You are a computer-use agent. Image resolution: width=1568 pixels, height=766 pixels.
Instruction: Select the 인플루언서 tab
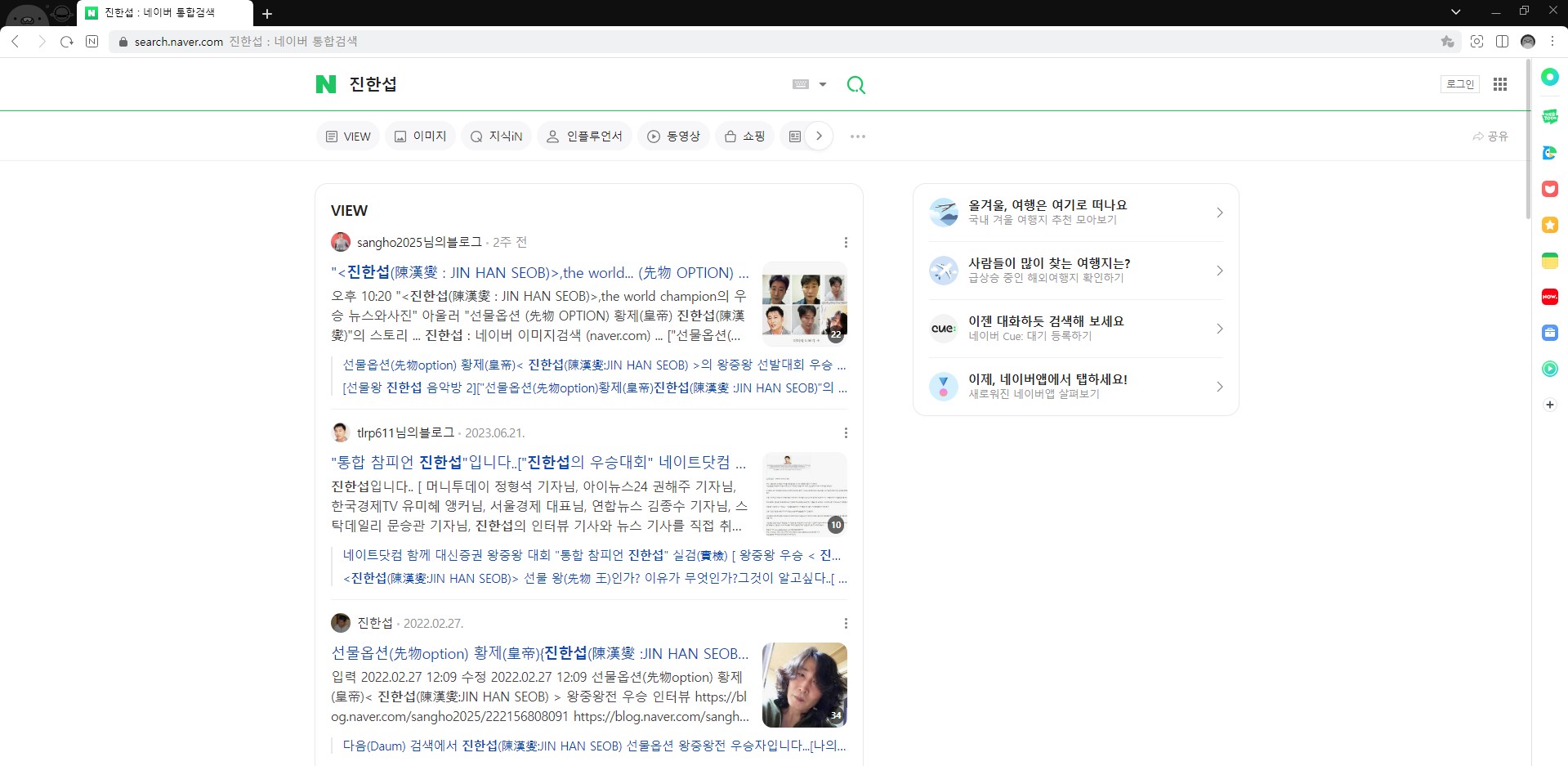(584, 137)
